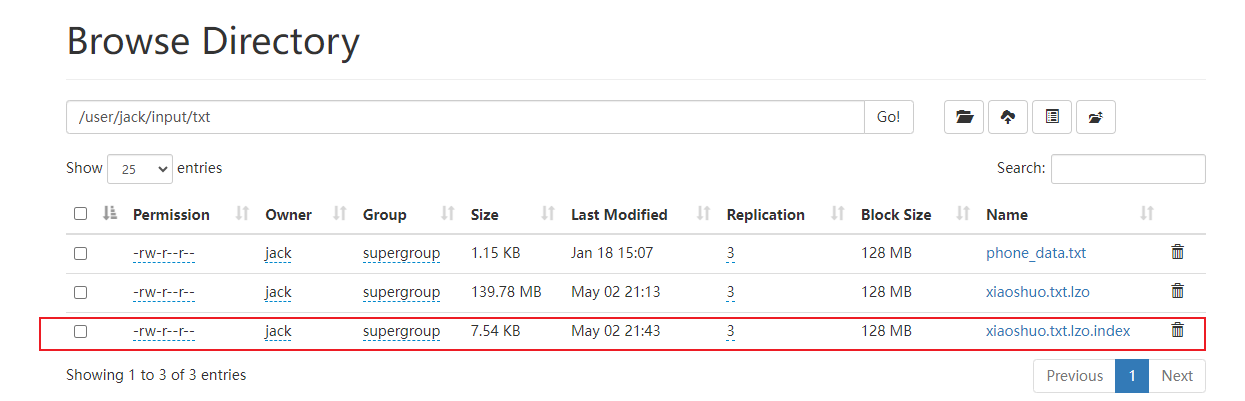Click the Search input field

click(x=1128, y=169)
